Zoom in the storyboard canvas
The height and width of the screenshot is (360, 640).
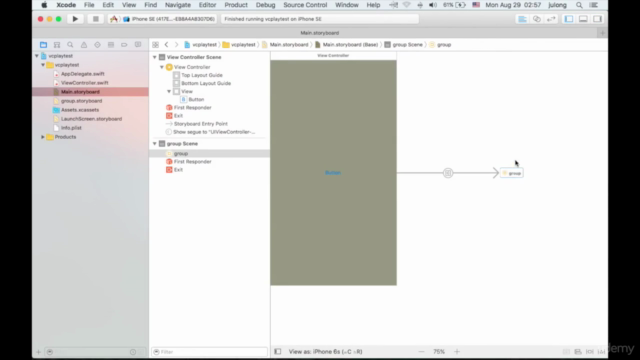(457, 351)
